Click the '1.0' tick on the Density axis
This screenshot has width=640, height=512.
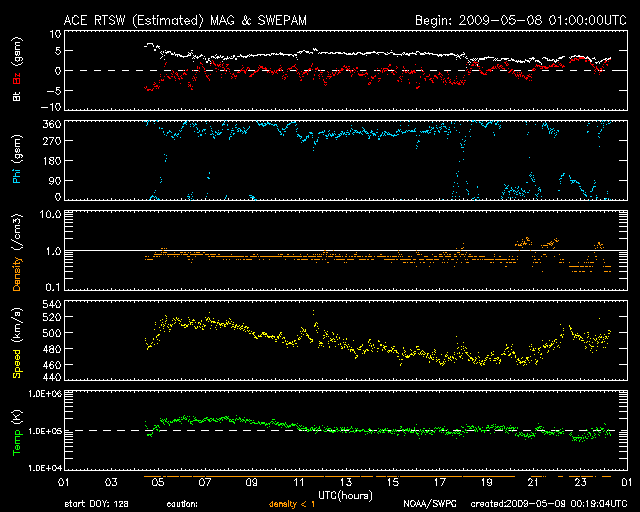pyautogui.click(x=53, y=252)
